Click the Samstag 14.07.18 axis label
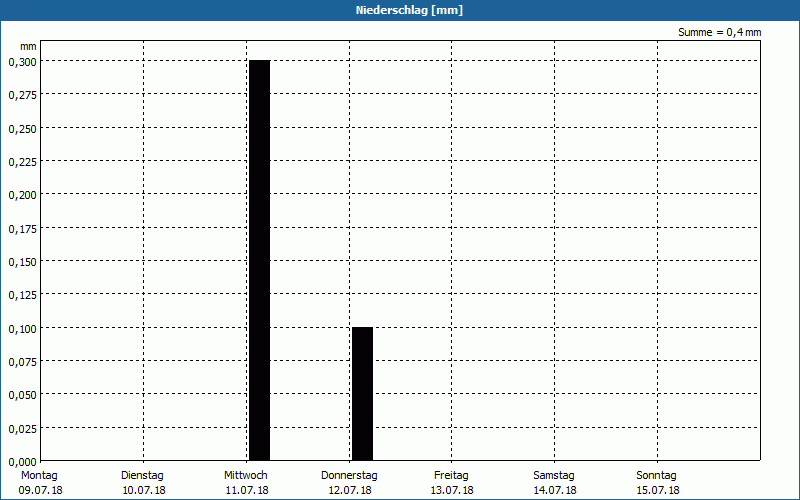The image size is (800, 500). (x=555, y=483)
